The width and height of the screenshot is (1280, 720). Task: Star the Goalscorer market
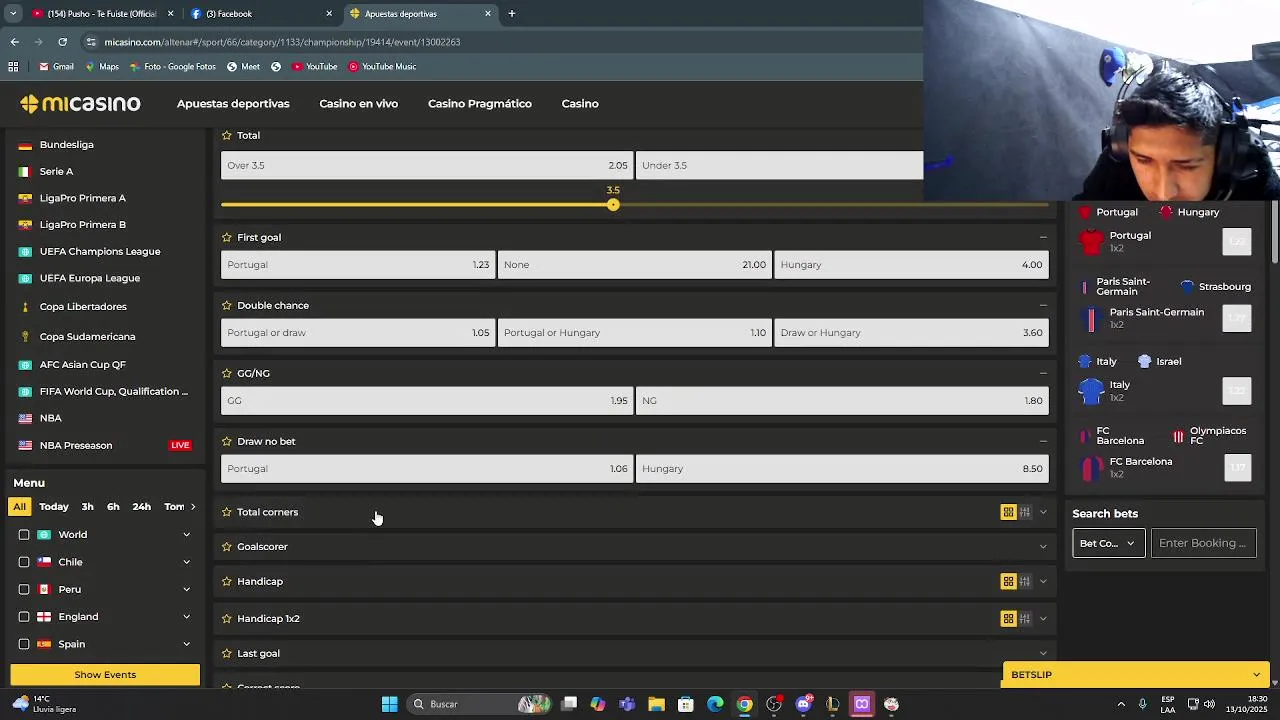click(227, 547)
